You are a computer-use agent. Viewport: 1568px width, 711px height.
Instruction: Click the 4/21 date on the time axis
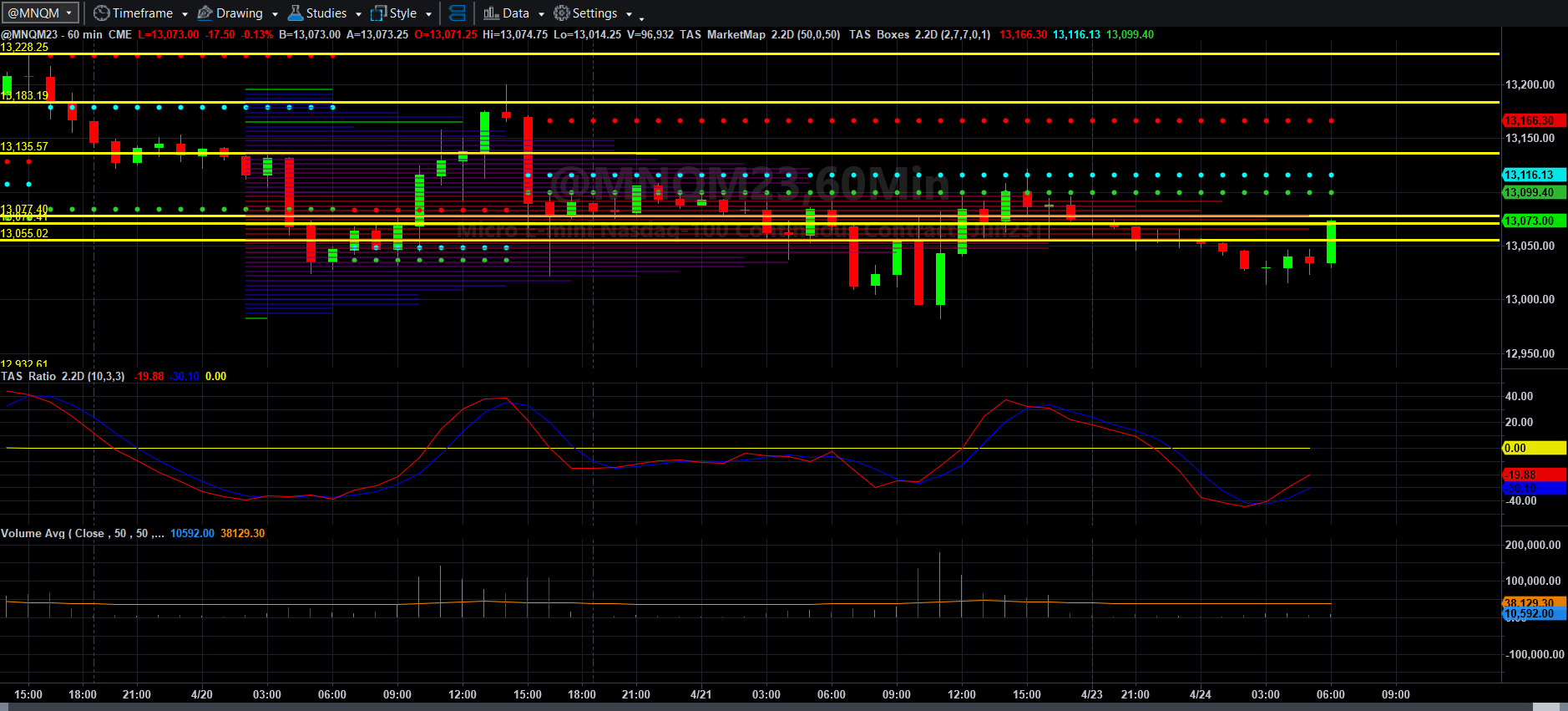point(701,694)
